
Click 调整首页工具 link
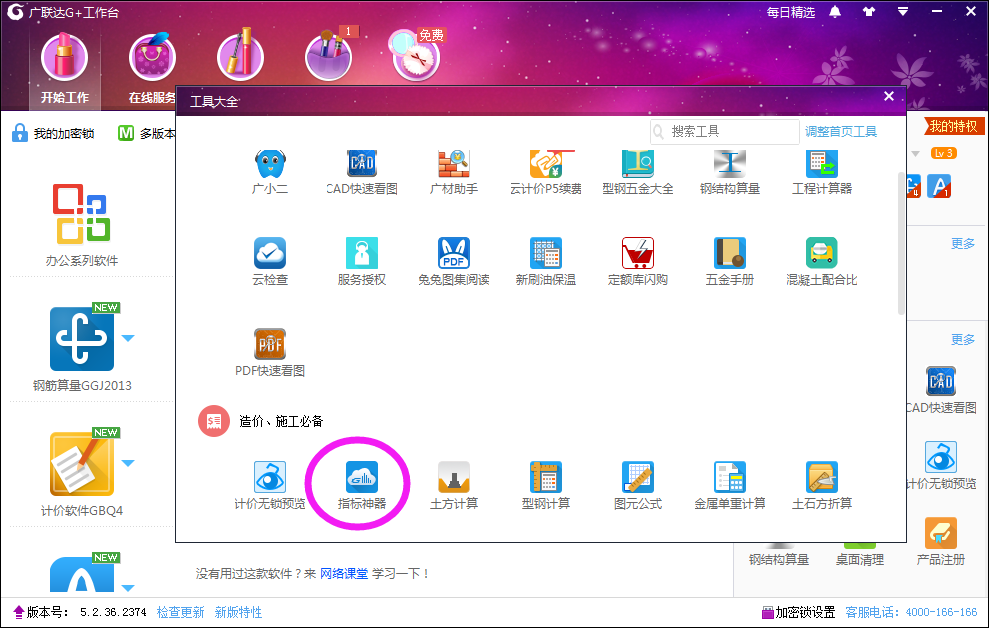point(841,132)
